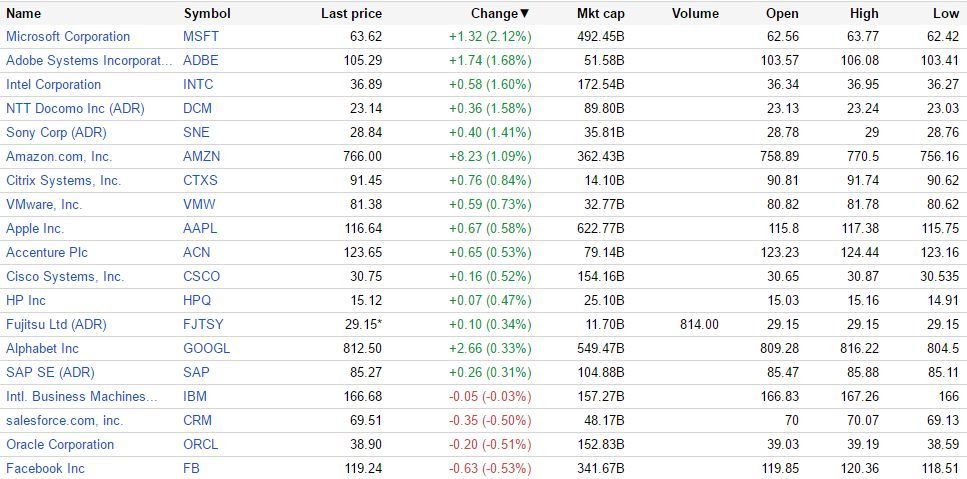Open the Intl. Business Machines link
Screen dimensions: 967x479
point(82,397)
